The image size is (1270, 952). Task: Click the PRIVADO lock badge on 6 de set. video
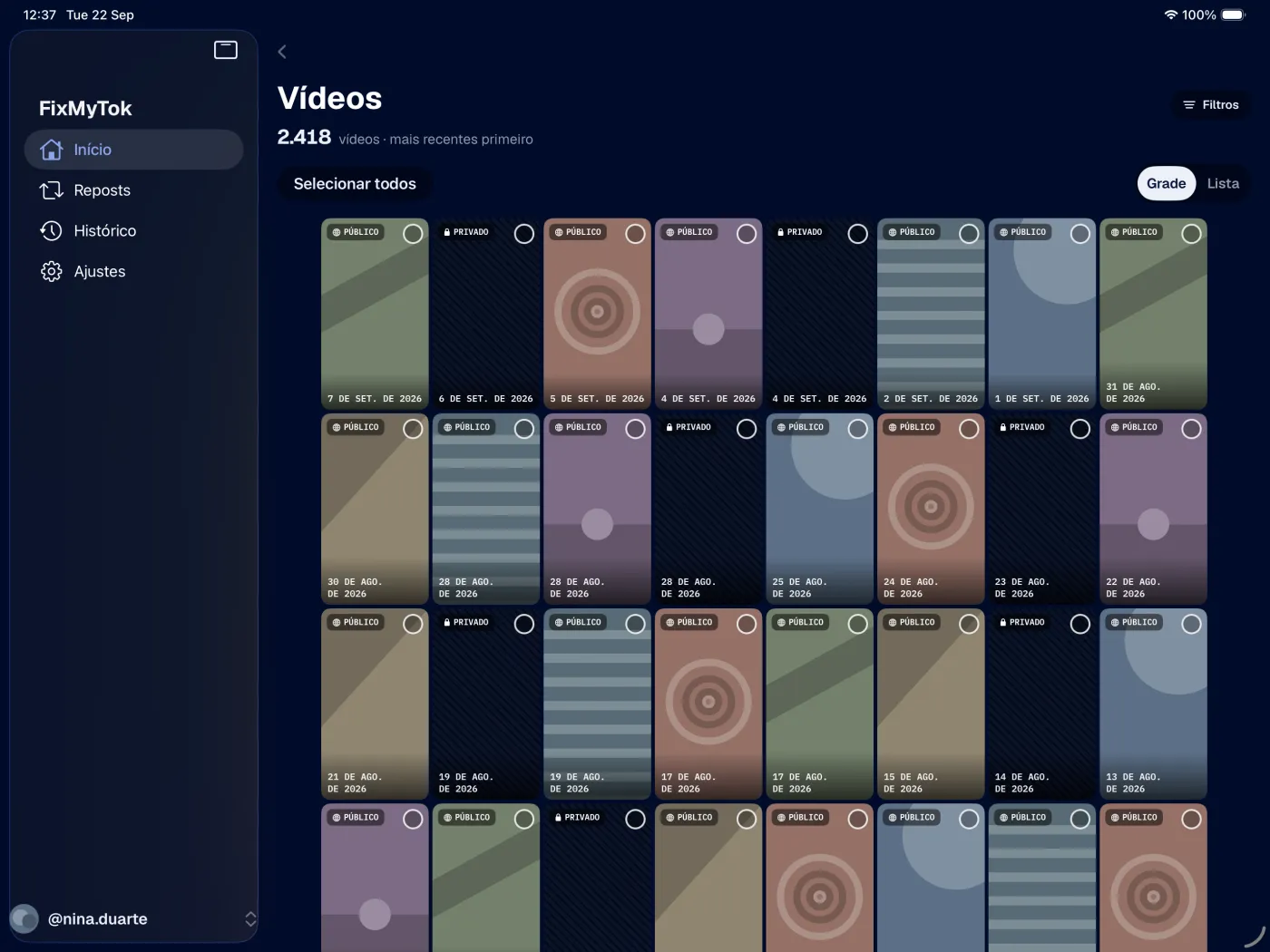(466, 232)
